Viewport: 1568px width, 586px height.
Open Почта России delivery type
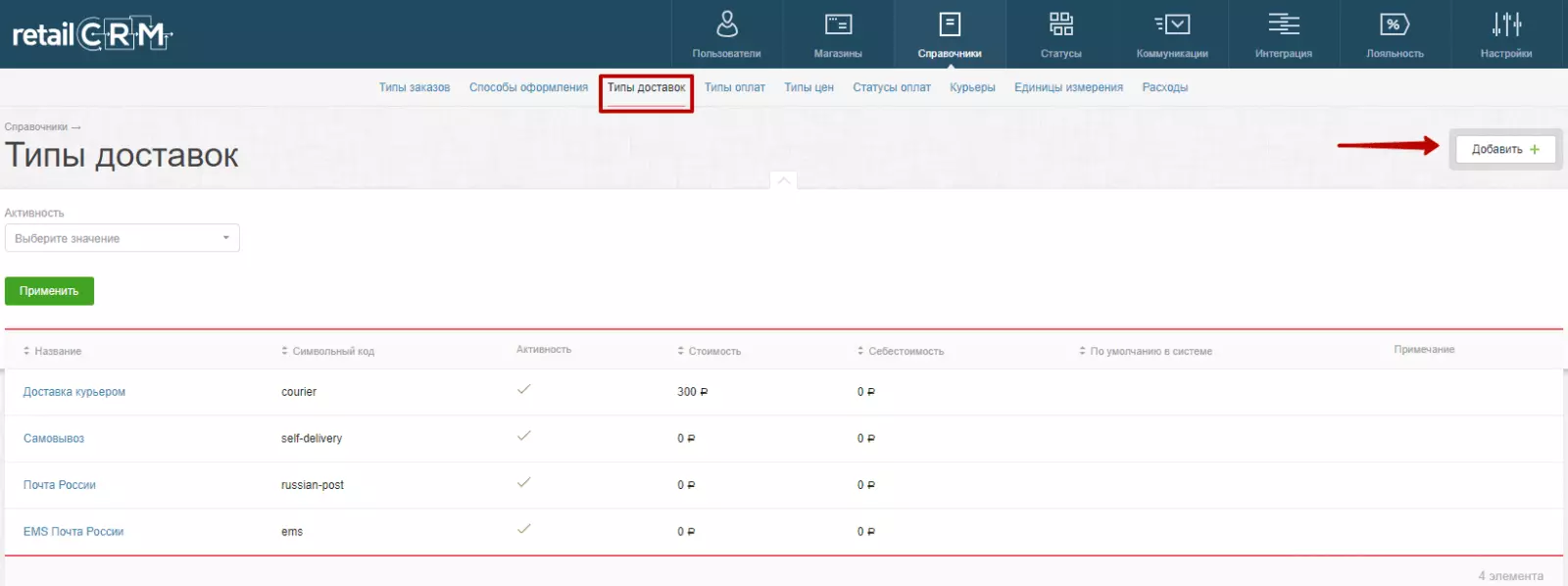(x=60, y=485)
